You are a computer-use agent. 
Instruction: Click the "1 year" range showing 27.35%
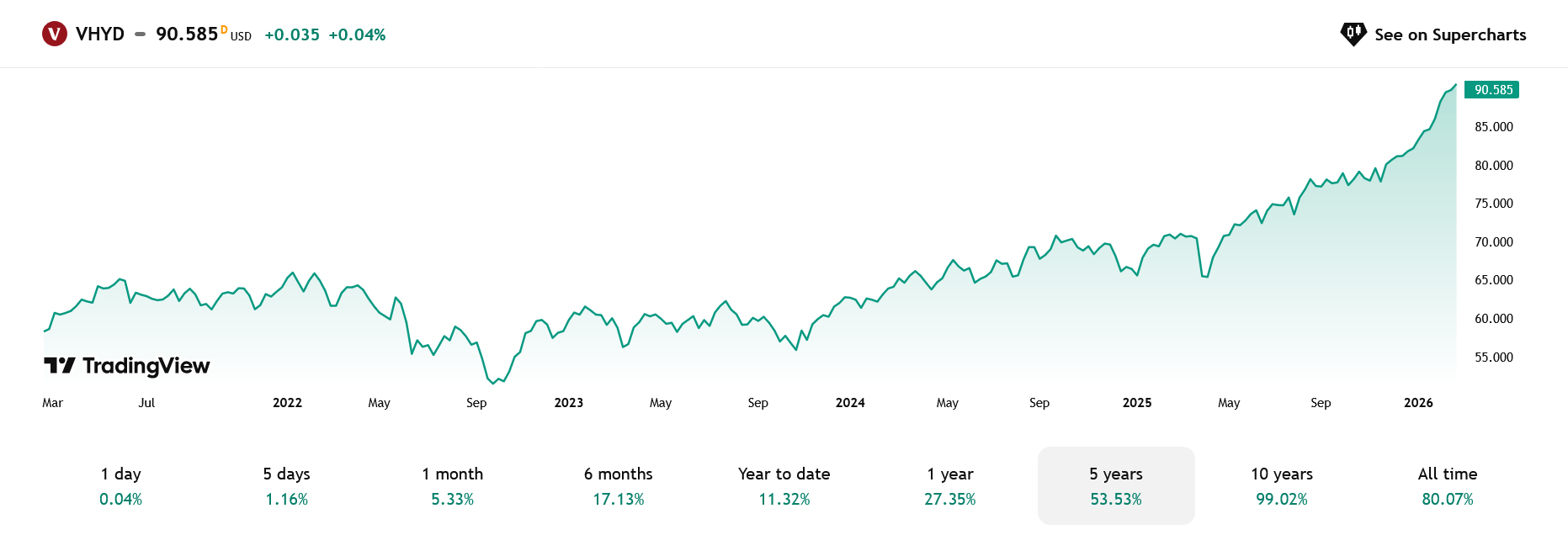click(950, 485)
